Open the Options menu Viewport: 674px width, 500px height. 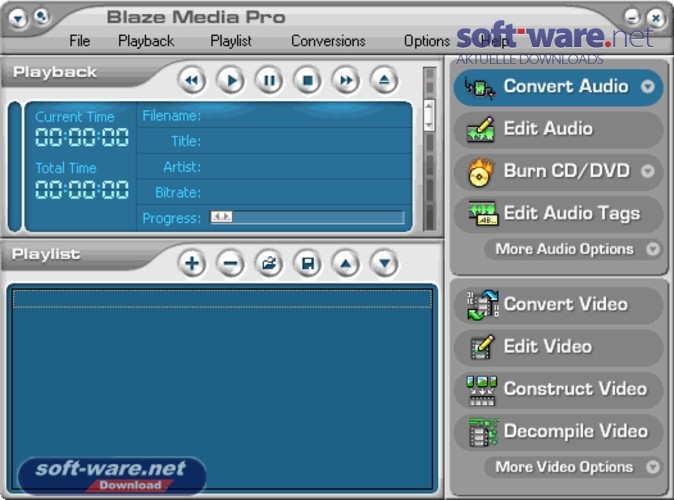coord(427,41)
